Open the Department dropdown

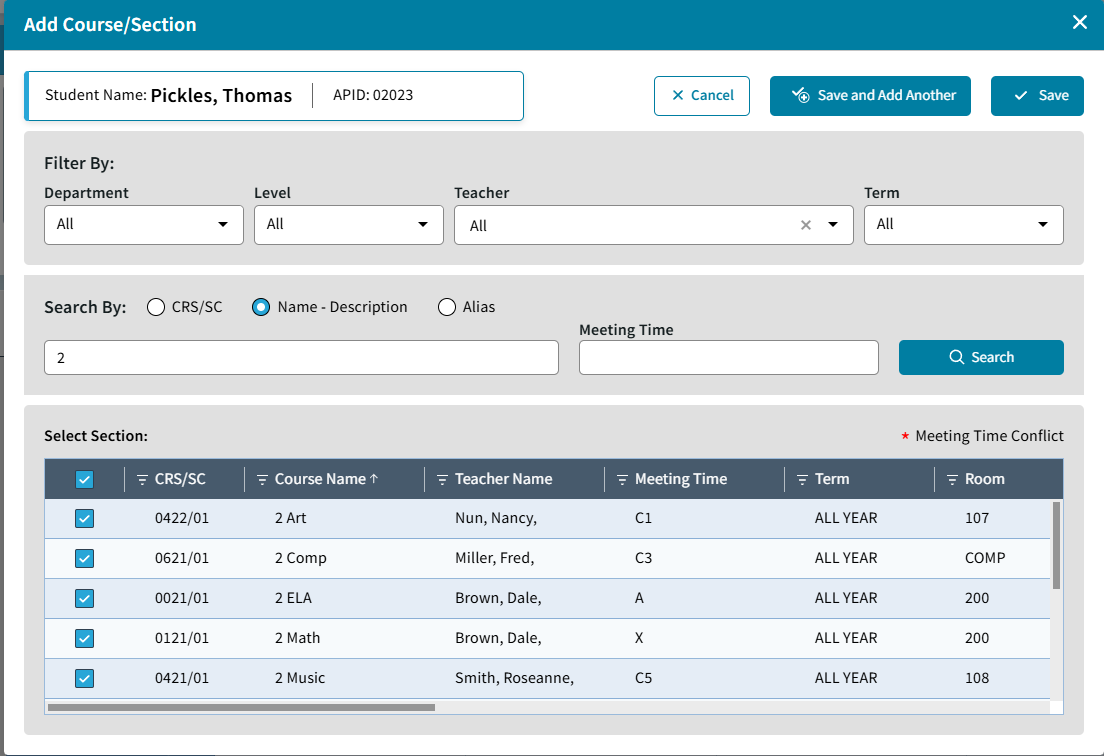point(144,225)
